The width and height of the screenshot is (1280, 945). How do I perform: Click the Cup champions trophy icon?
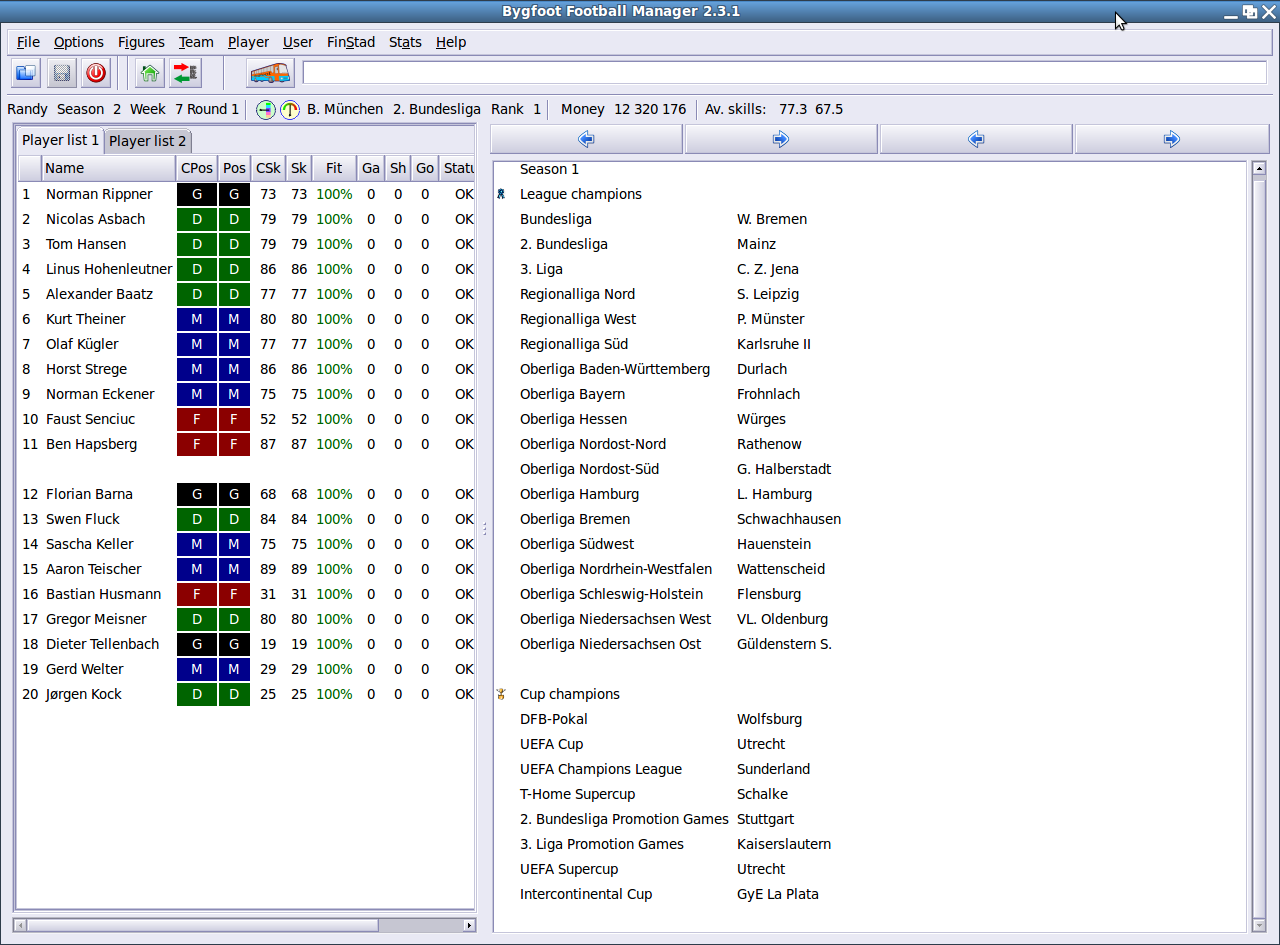point(501,694)
